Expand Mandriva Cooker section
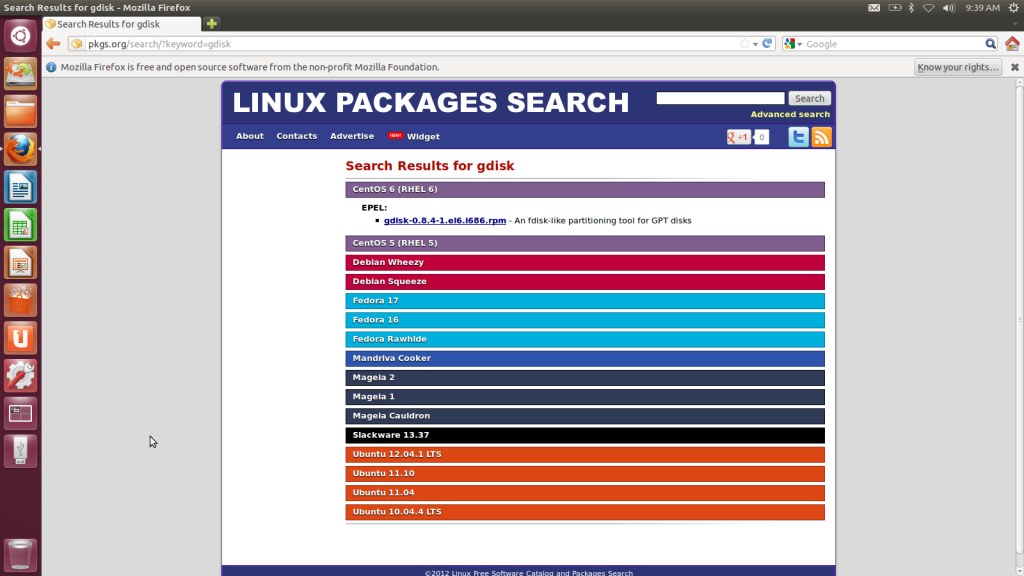 pyautogui.click(x=585, y=359)
